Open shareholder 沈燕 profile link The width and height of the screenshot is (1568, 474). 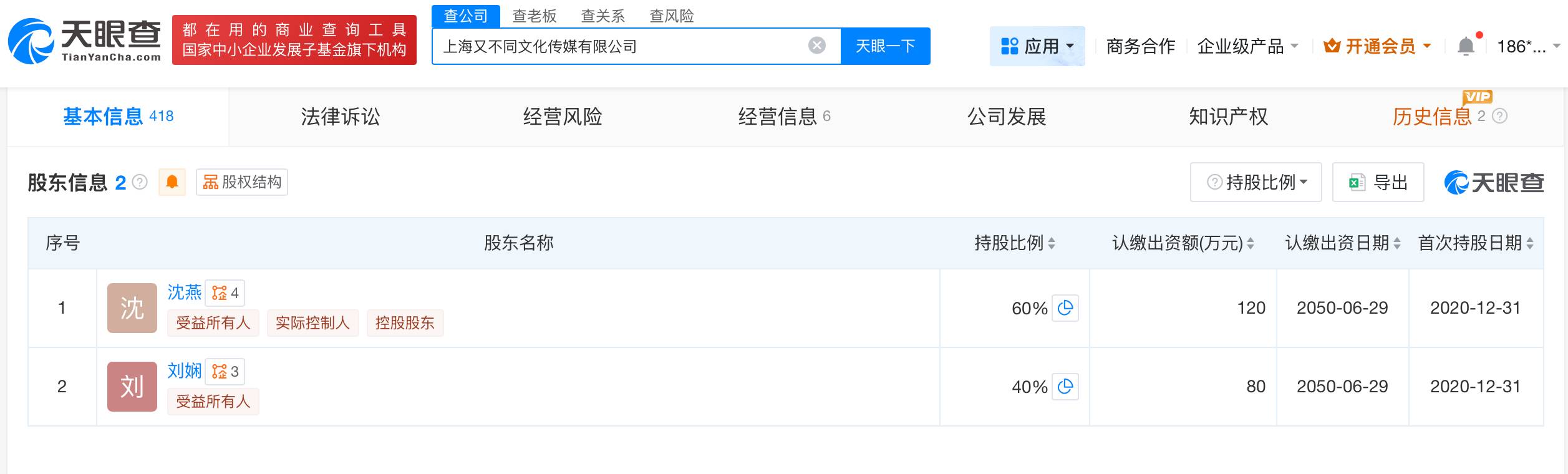pyautogui.click(x=185, y=293)
